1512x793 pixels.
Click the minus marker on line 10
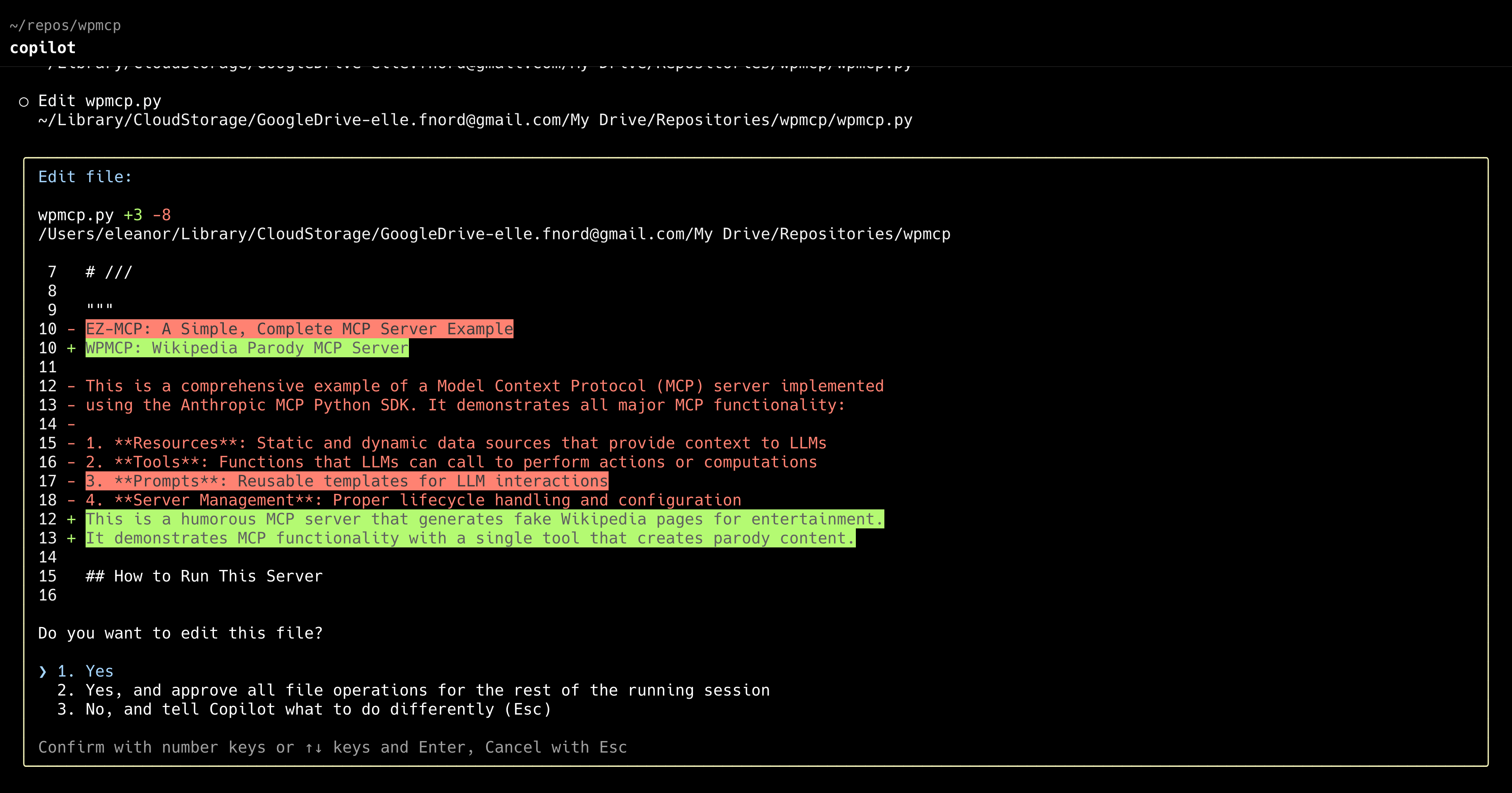(72, 329)
